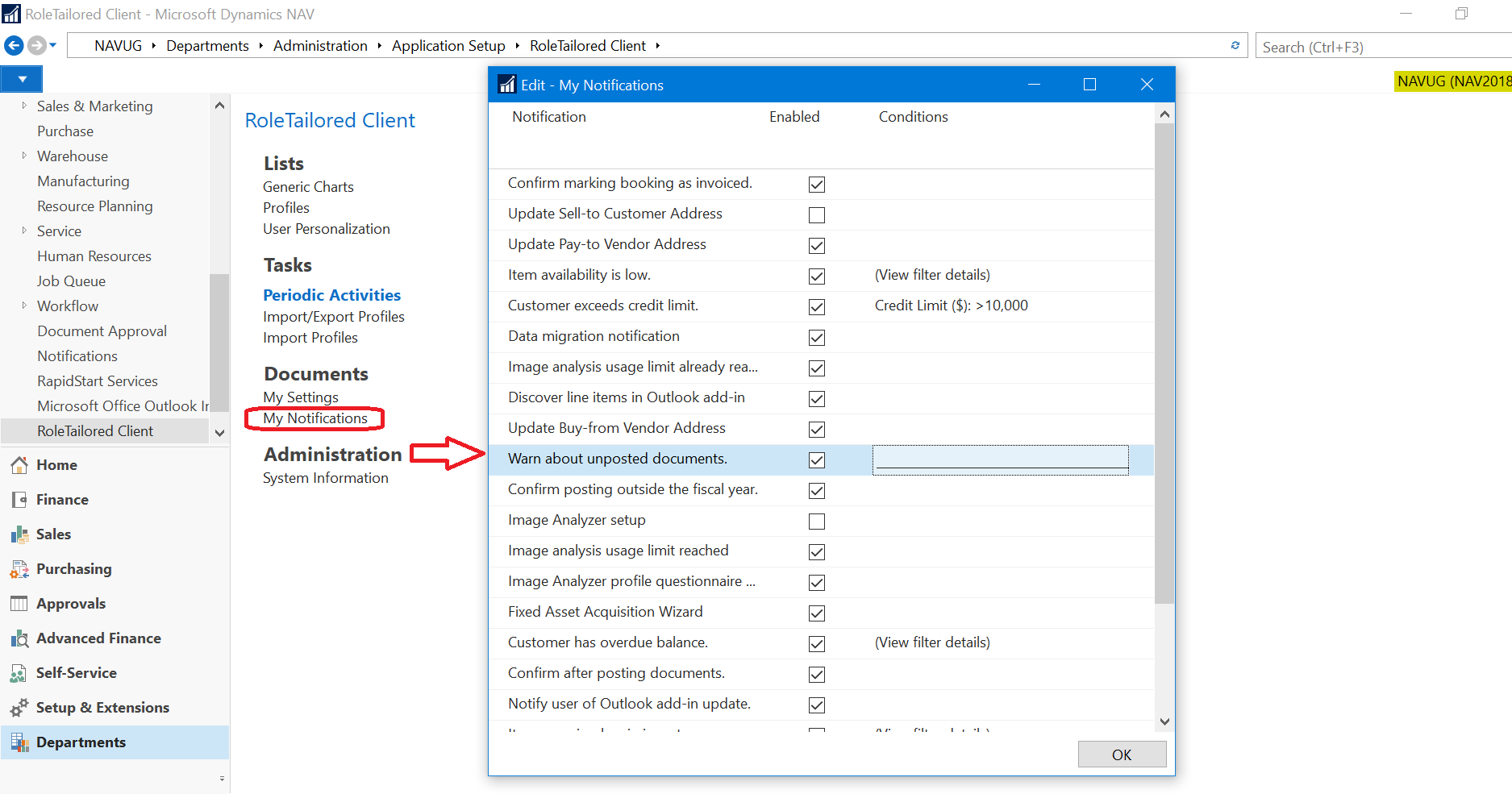
Task: Sort by the Notification column header
Action: [549, 117]
